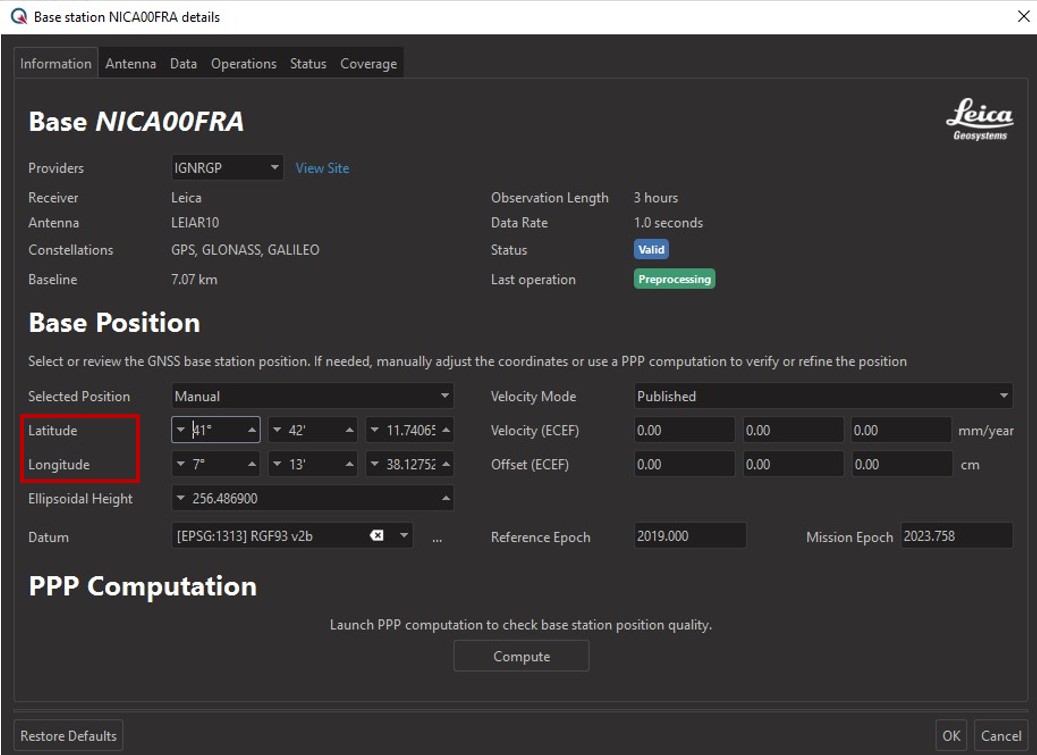Expand the Datum dropdown arrow
This screenshot has width=1037, height=755.
pos(404,536)
